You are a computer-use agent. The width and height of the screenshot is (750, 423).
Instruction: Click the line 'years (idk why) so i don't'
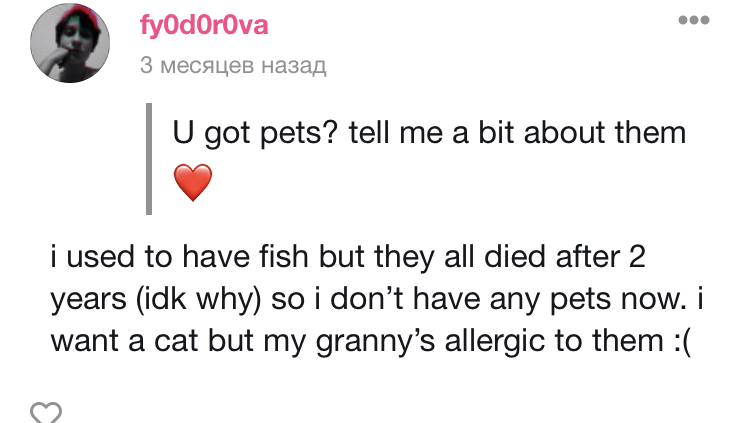[x=377, y=300]
